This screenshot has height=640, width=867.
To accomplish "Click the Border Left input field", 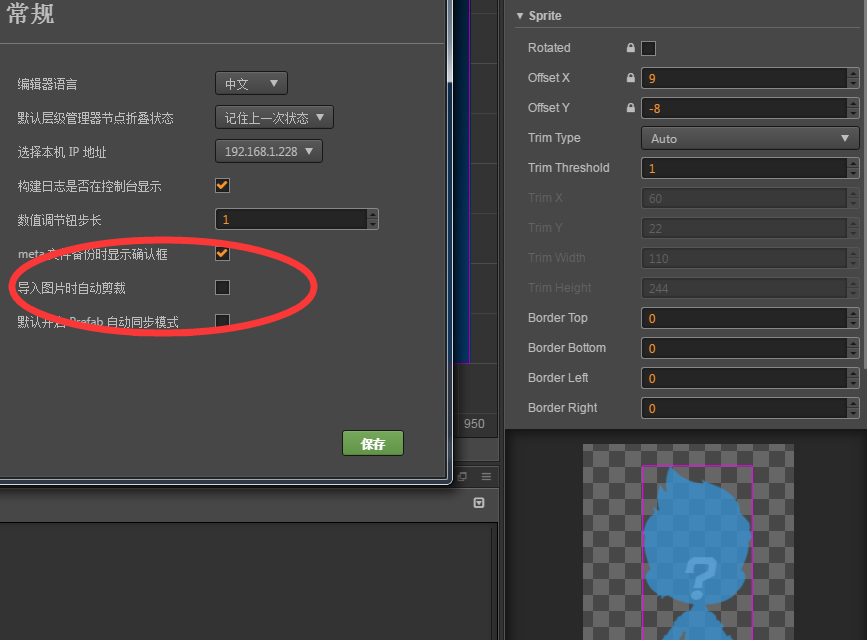I will 744,378.
